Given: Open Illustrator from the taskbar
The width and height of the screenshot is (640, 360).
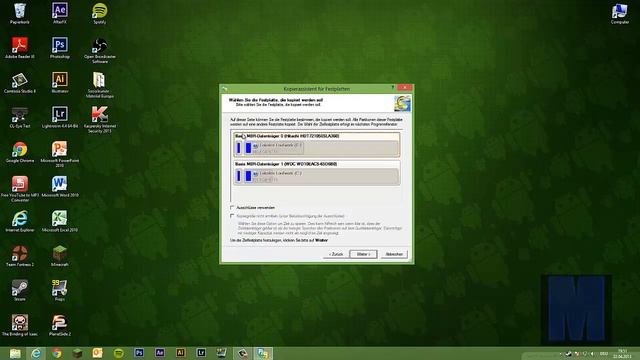Looking at the screenshot, I should 180,353.
